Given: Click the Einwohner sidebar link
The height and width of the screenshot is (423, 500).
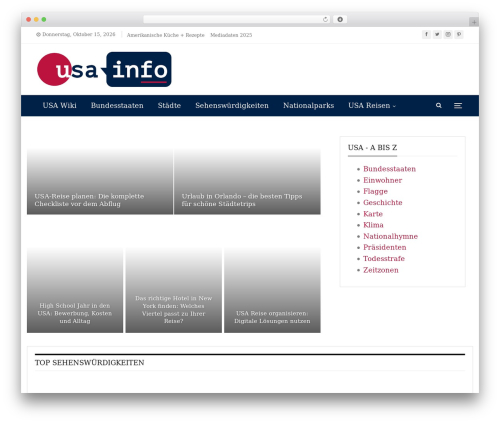Looking at the screenshot, I should coord(382,180).
